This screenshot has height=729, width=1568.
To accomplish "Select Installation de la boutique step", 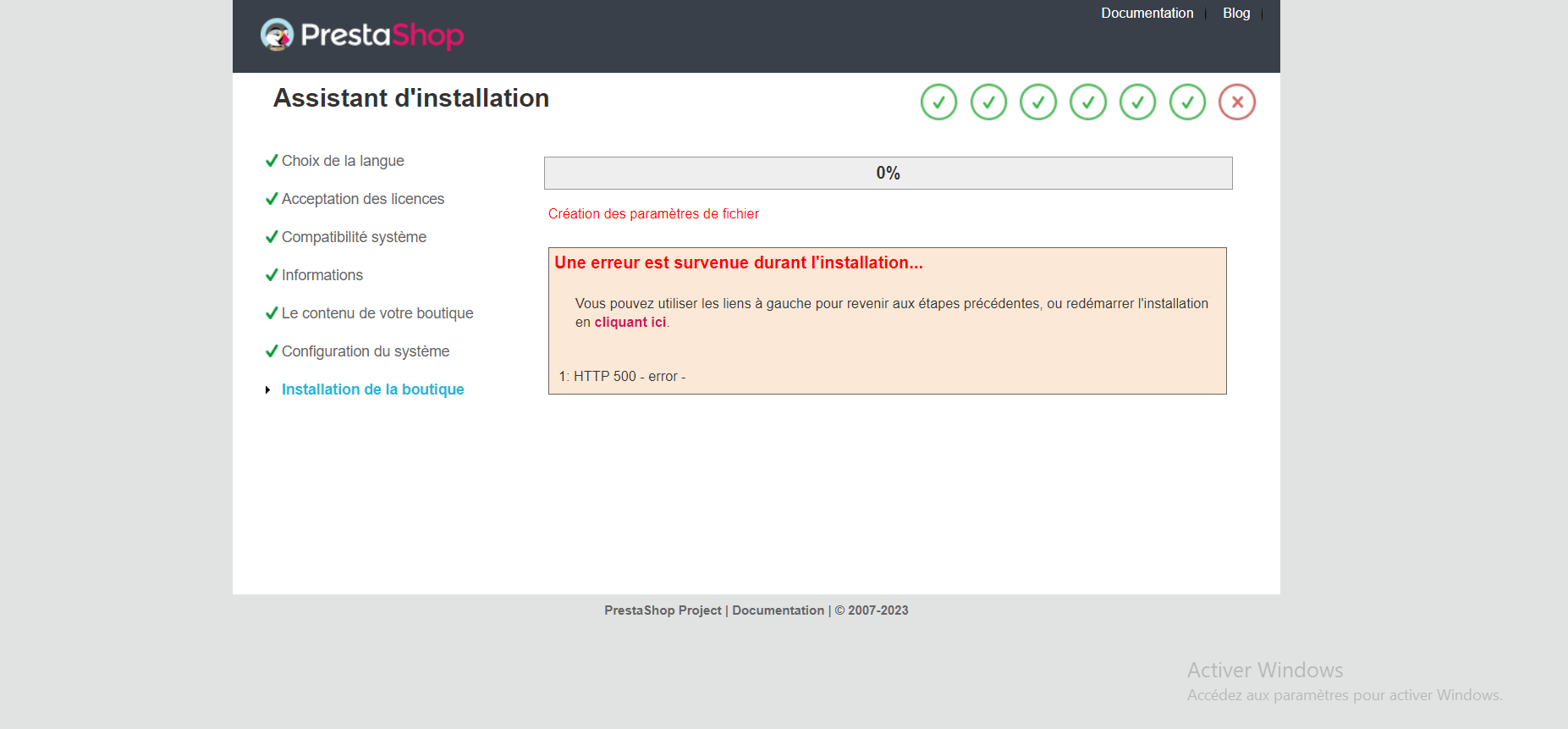I will click(373, 389).
